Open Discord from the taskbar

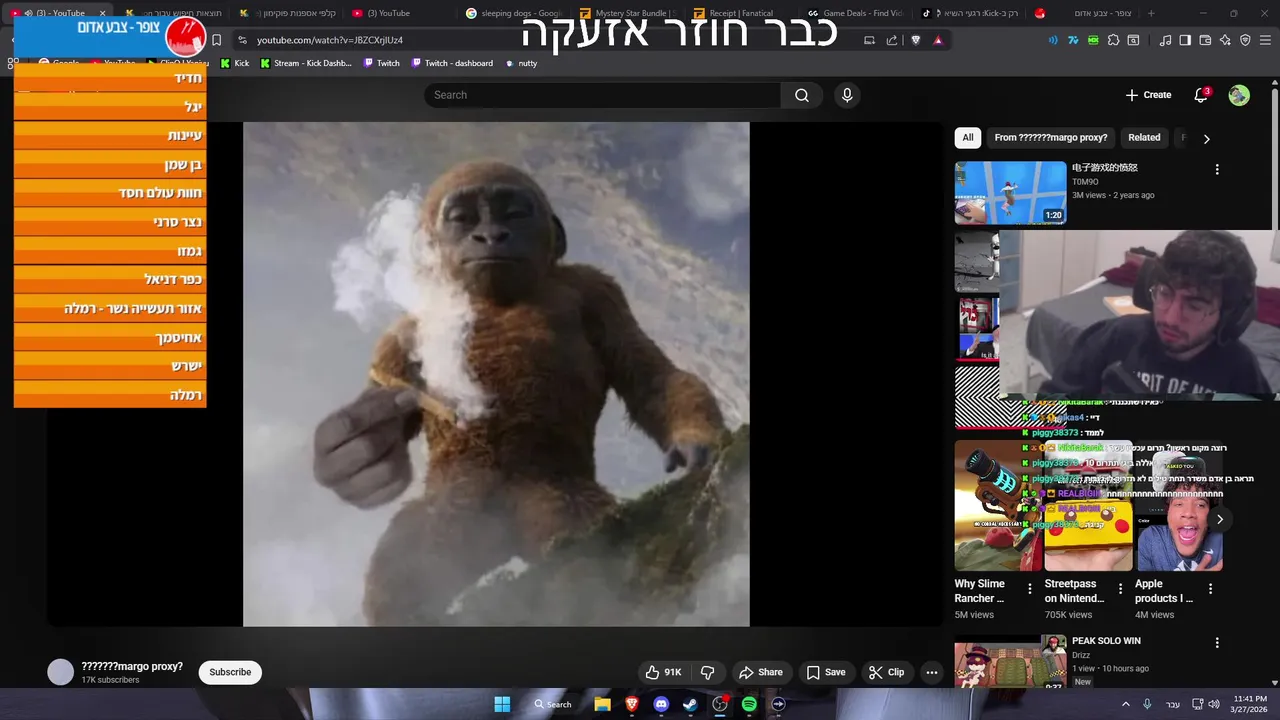click(661, 704)
